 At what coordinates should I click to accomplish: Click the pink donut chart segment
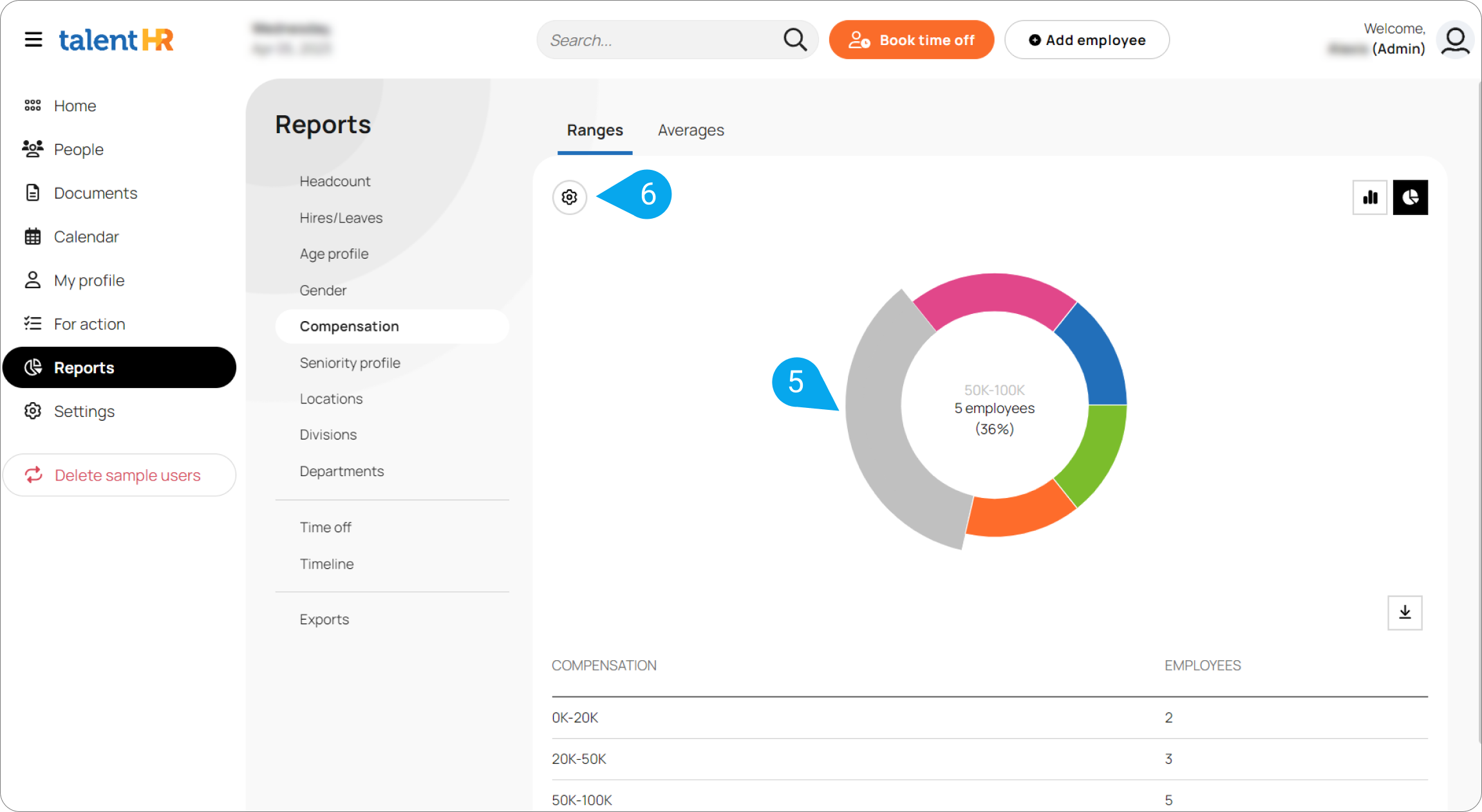(994, 293)
